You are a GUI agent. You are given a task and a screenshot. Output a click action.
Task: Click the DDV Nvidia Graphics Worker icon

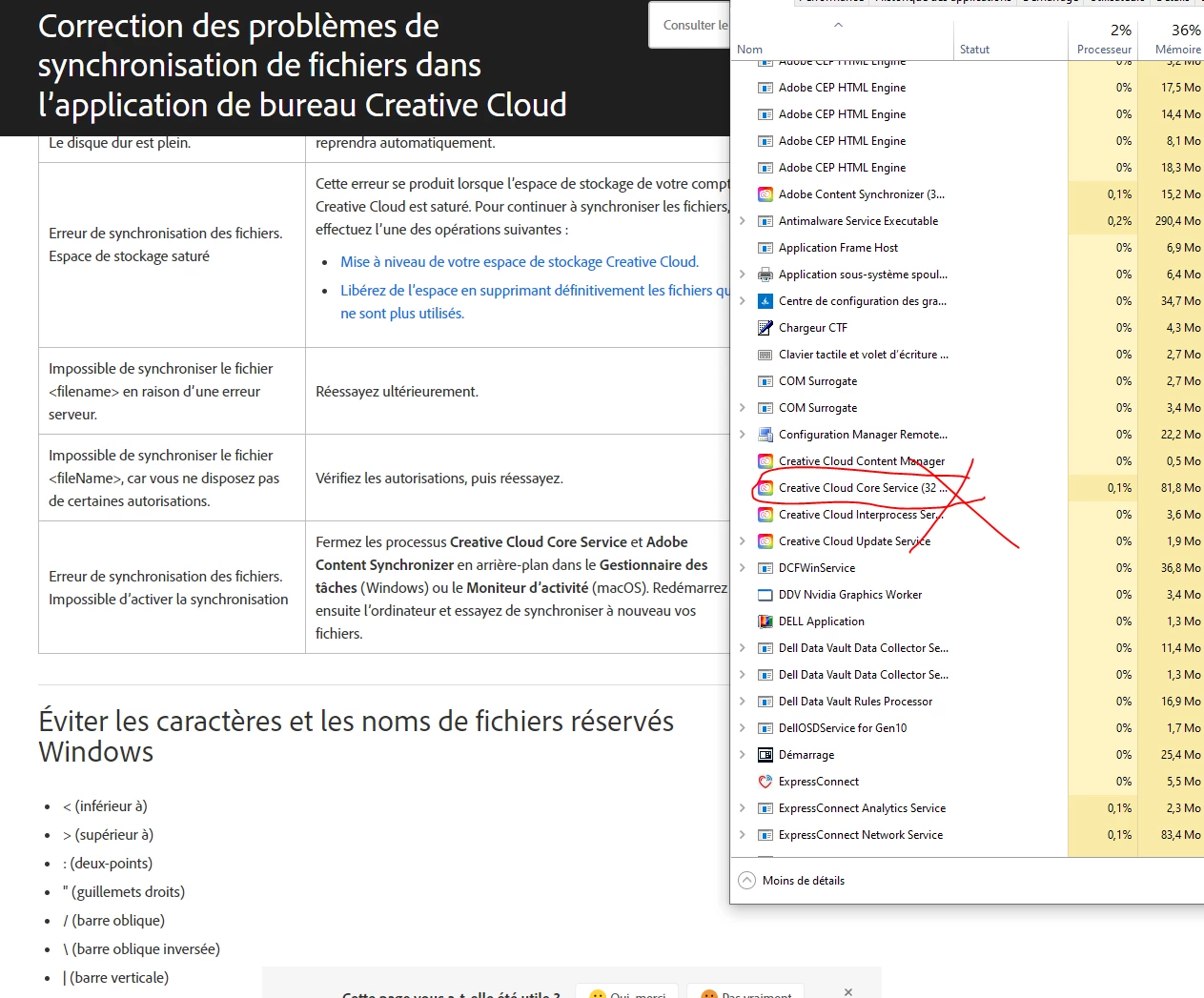pos(765,595)
